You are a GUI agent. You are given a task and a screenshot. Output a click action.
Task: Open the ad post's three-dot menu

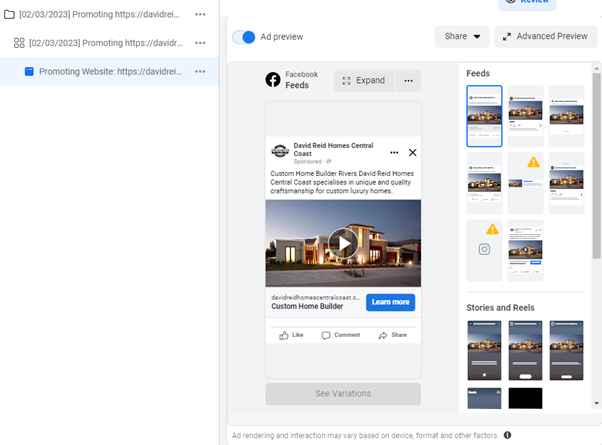click(394, 153)
